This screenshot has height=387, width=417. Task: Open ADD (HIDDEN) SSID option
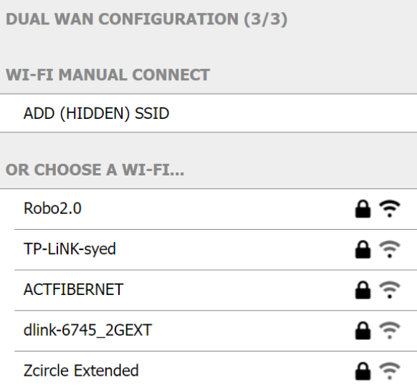click(x=208, y=113)
